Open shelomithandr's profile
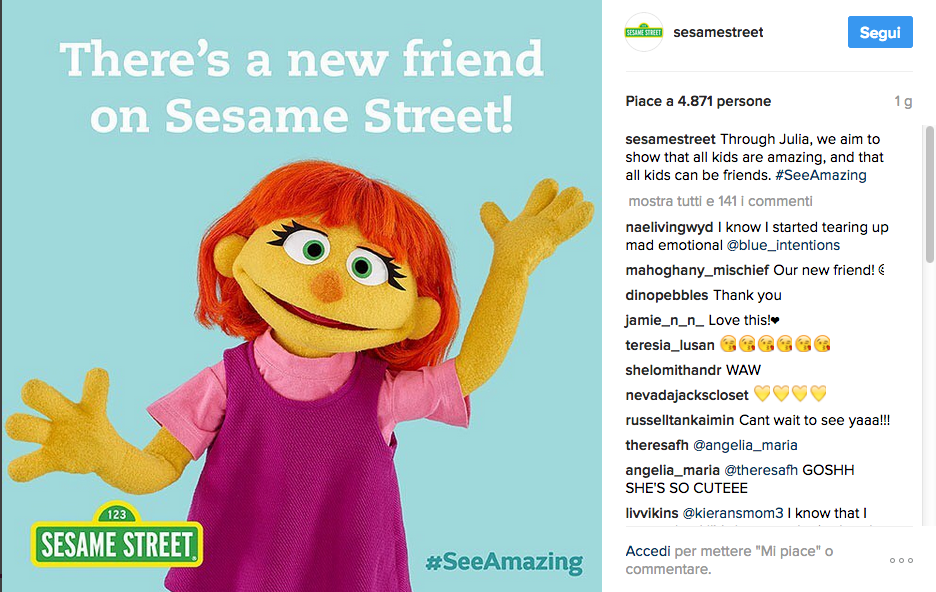This screenshot has width=936, height=592. point(669,369)
